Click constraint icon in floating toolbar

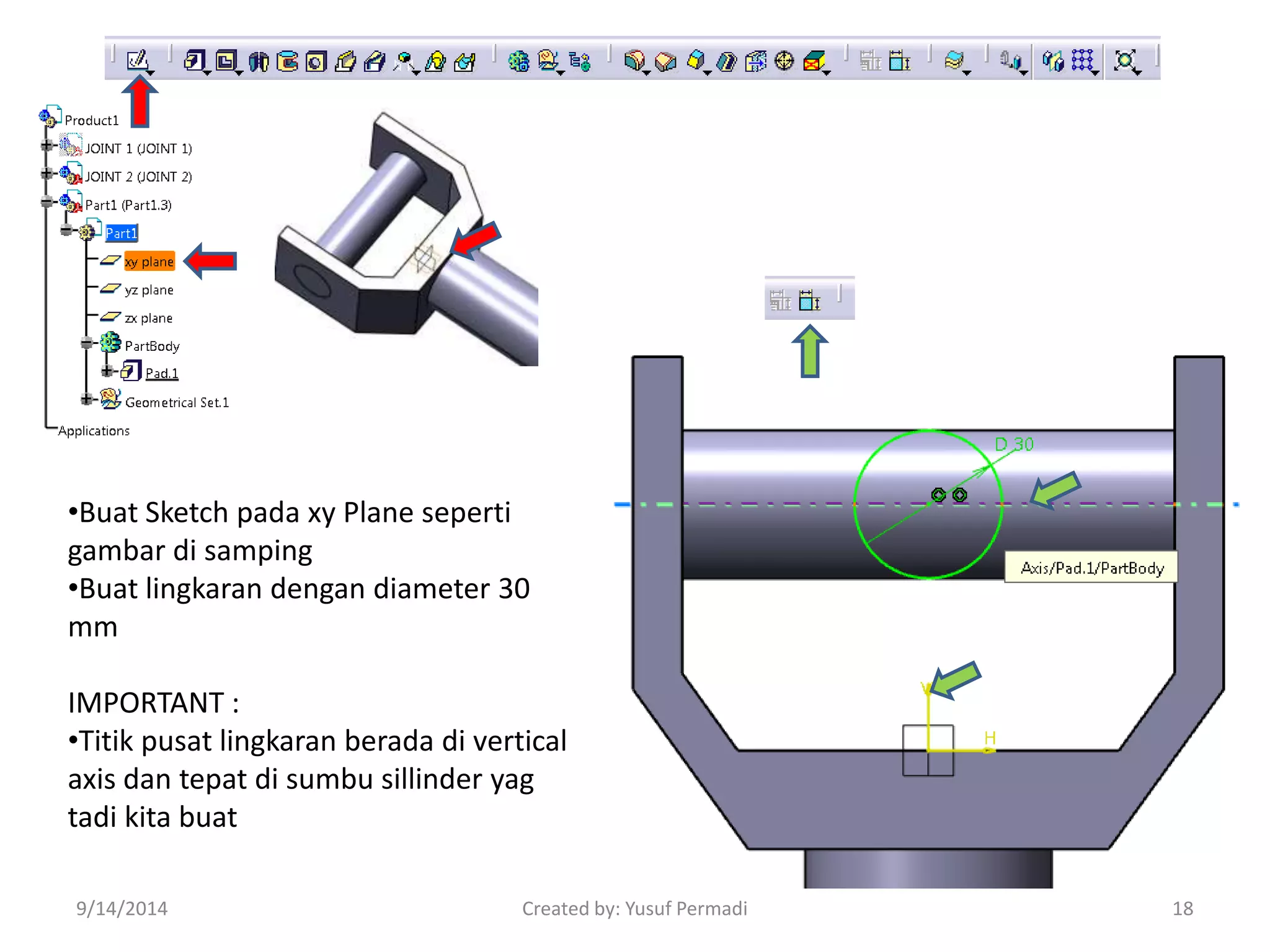click(x=809, y=301)
